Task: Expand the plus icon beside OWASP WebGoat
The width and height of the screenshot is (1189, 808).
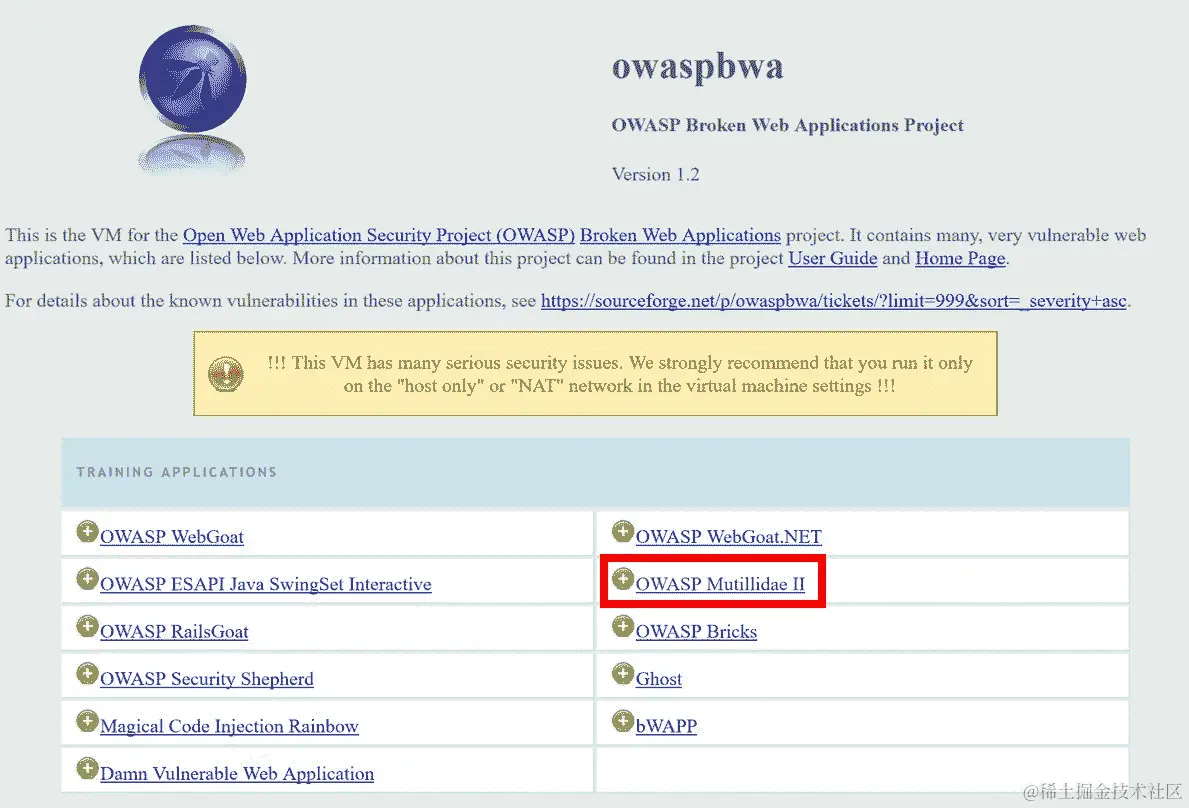Action: (87, 531)
